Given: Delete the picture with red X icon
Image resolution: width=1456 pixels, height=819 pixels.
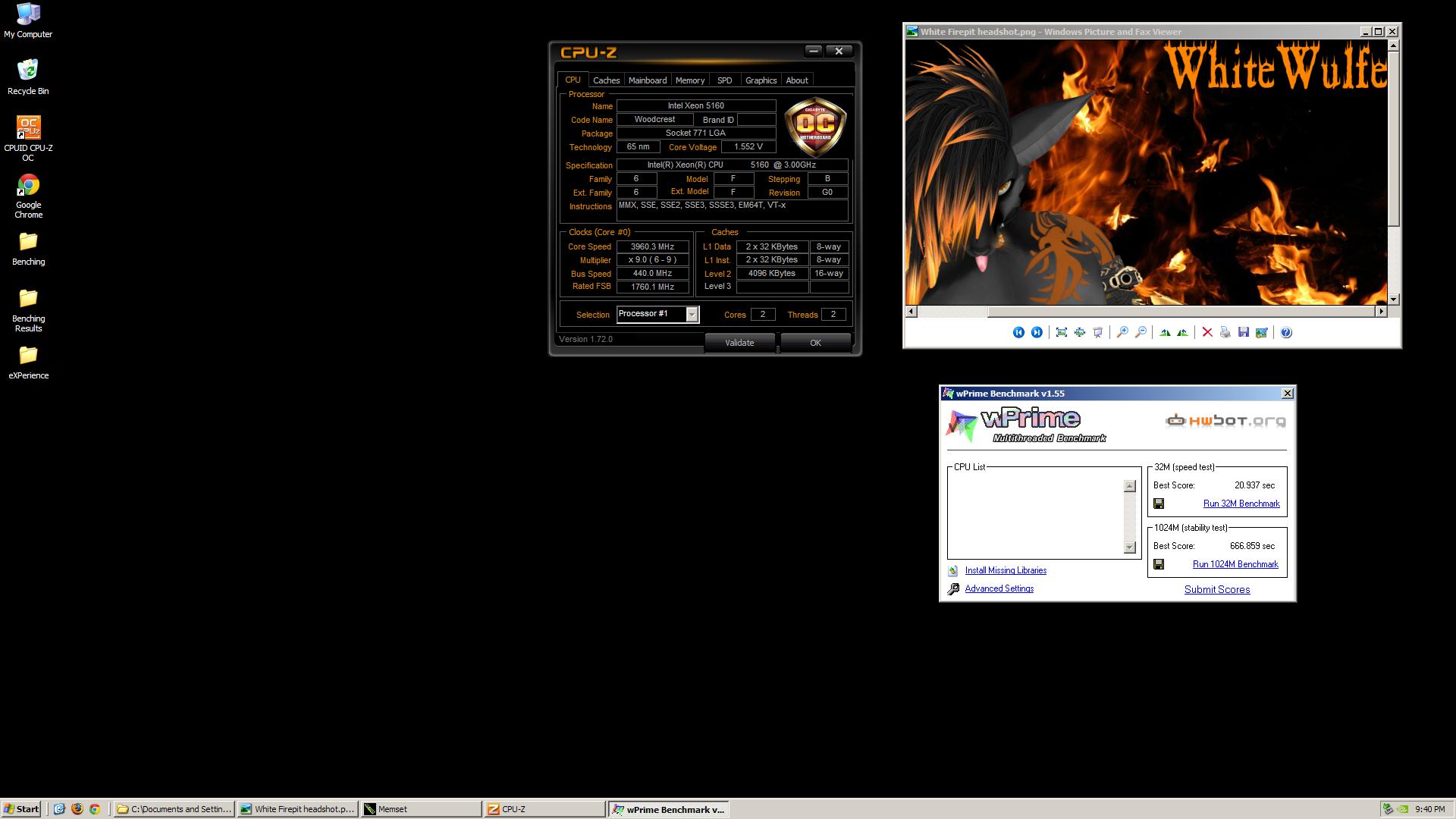Looking at the screenshot, I should (1207, 332).
